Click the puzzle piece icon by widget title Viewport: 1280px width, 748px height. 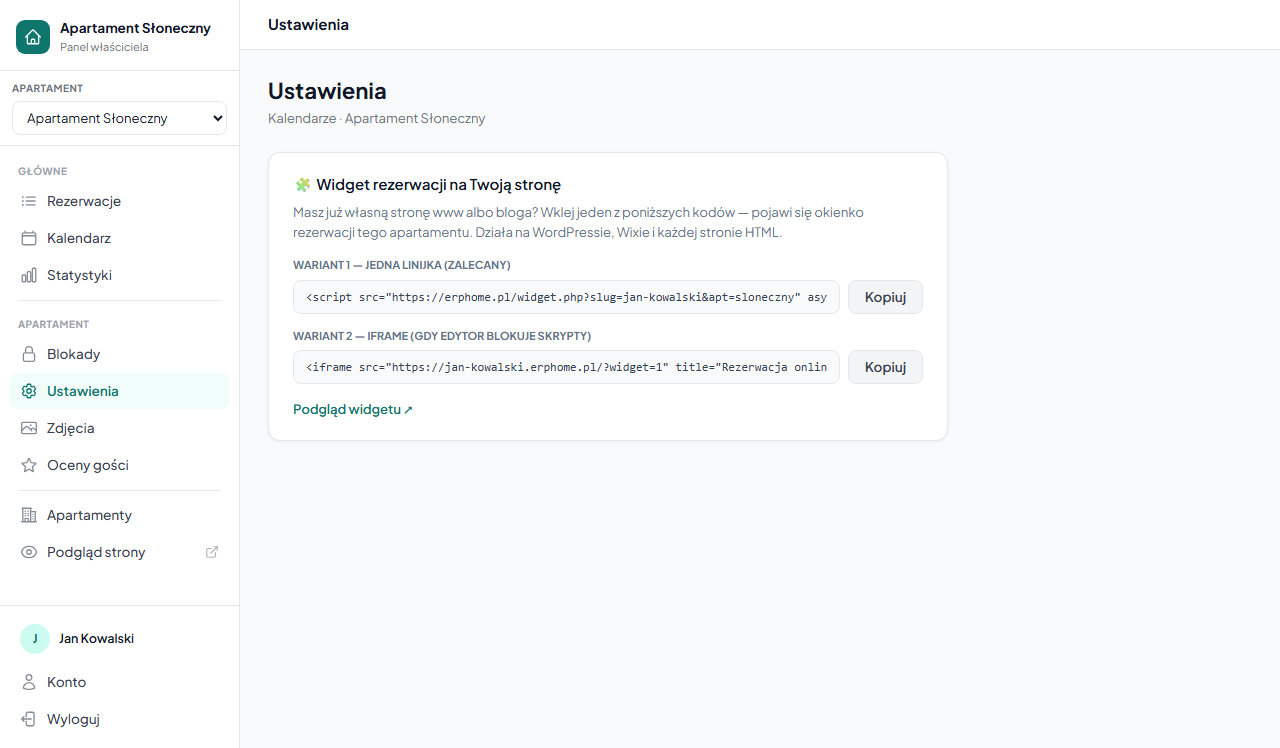[302, 185]
